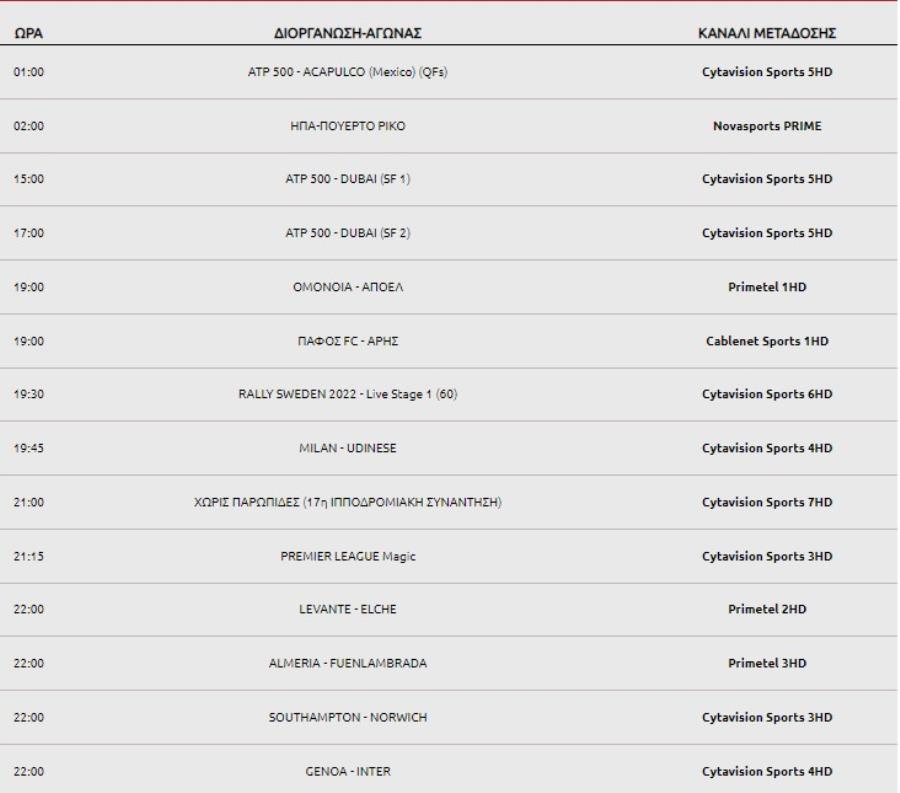The image size is (900, 793).
Task: Click the Novasports PRIME channel
Action: tap(767, 126)
